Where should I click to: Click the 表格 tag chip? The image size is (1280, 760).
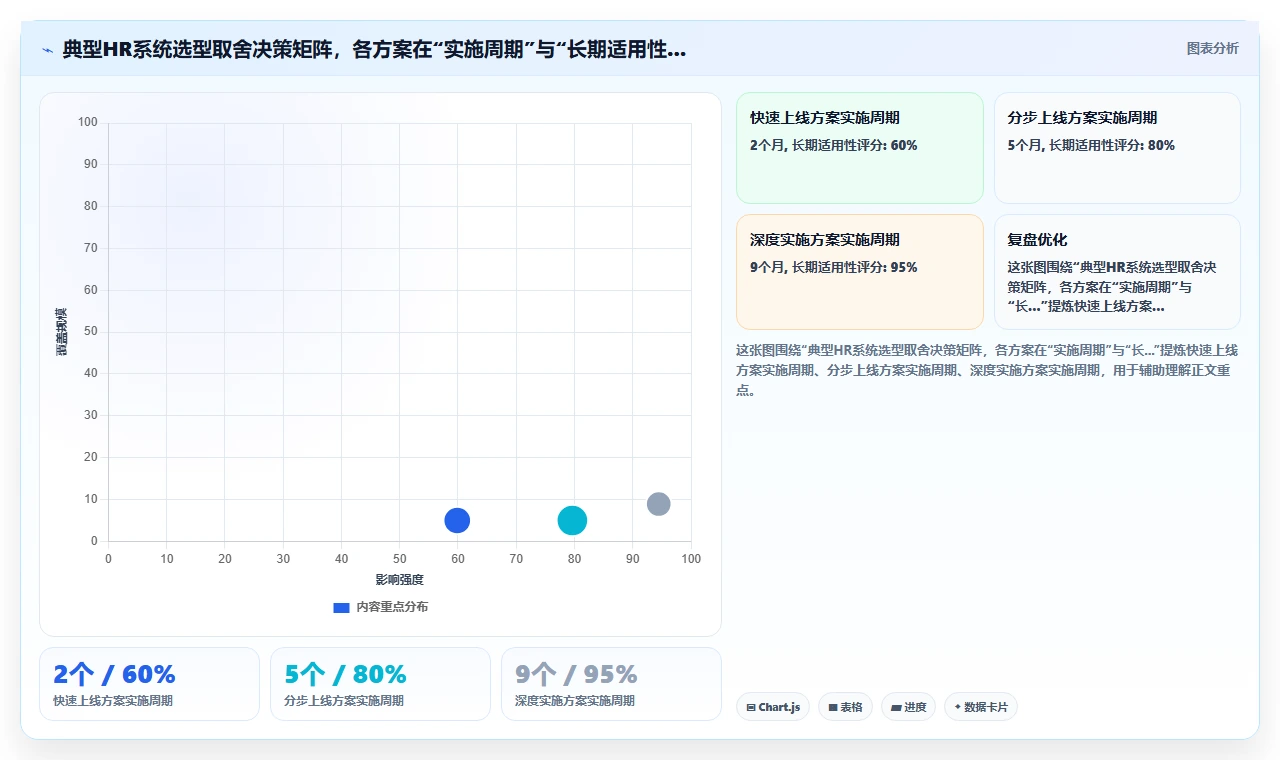(x=845, y=707)
